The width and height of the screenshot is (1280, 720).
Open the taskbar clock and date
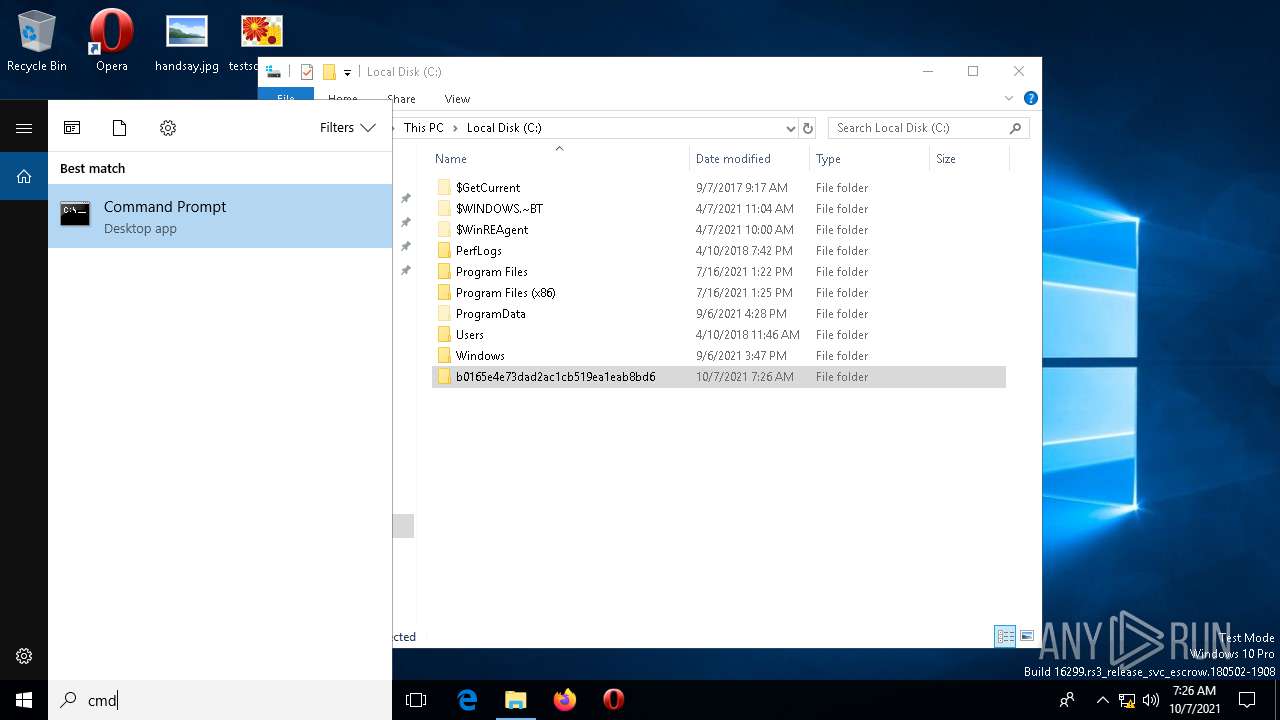click(x=1194, y=699)
